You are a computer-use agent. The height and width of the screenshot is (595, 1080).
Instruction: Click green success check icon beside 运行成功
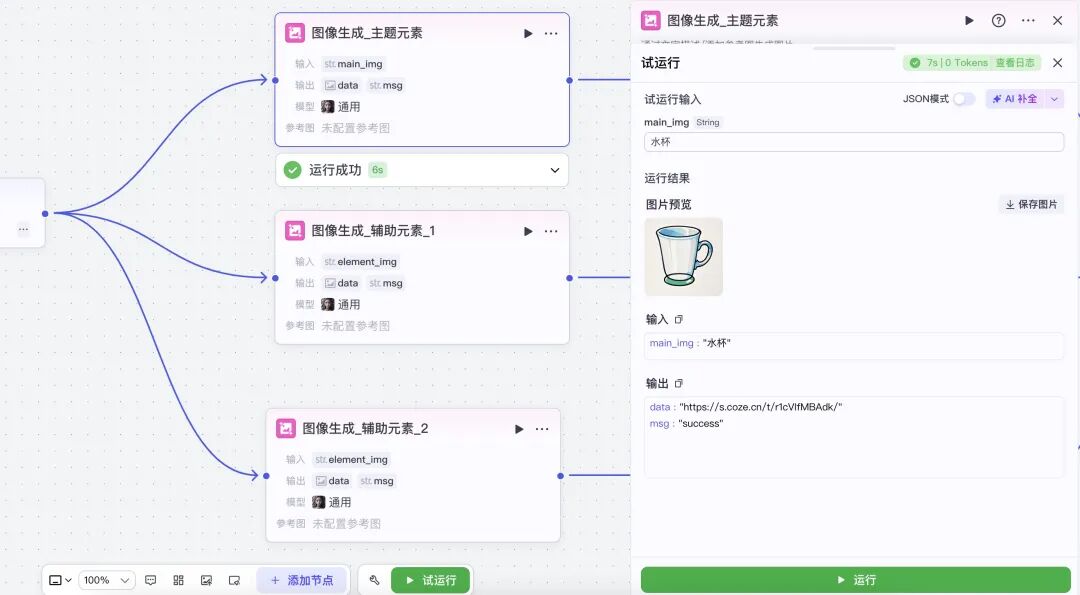point(293,170)
